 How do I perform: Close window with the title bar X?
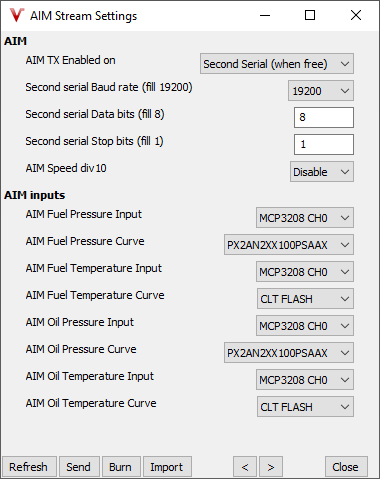[x=356, y=15]
